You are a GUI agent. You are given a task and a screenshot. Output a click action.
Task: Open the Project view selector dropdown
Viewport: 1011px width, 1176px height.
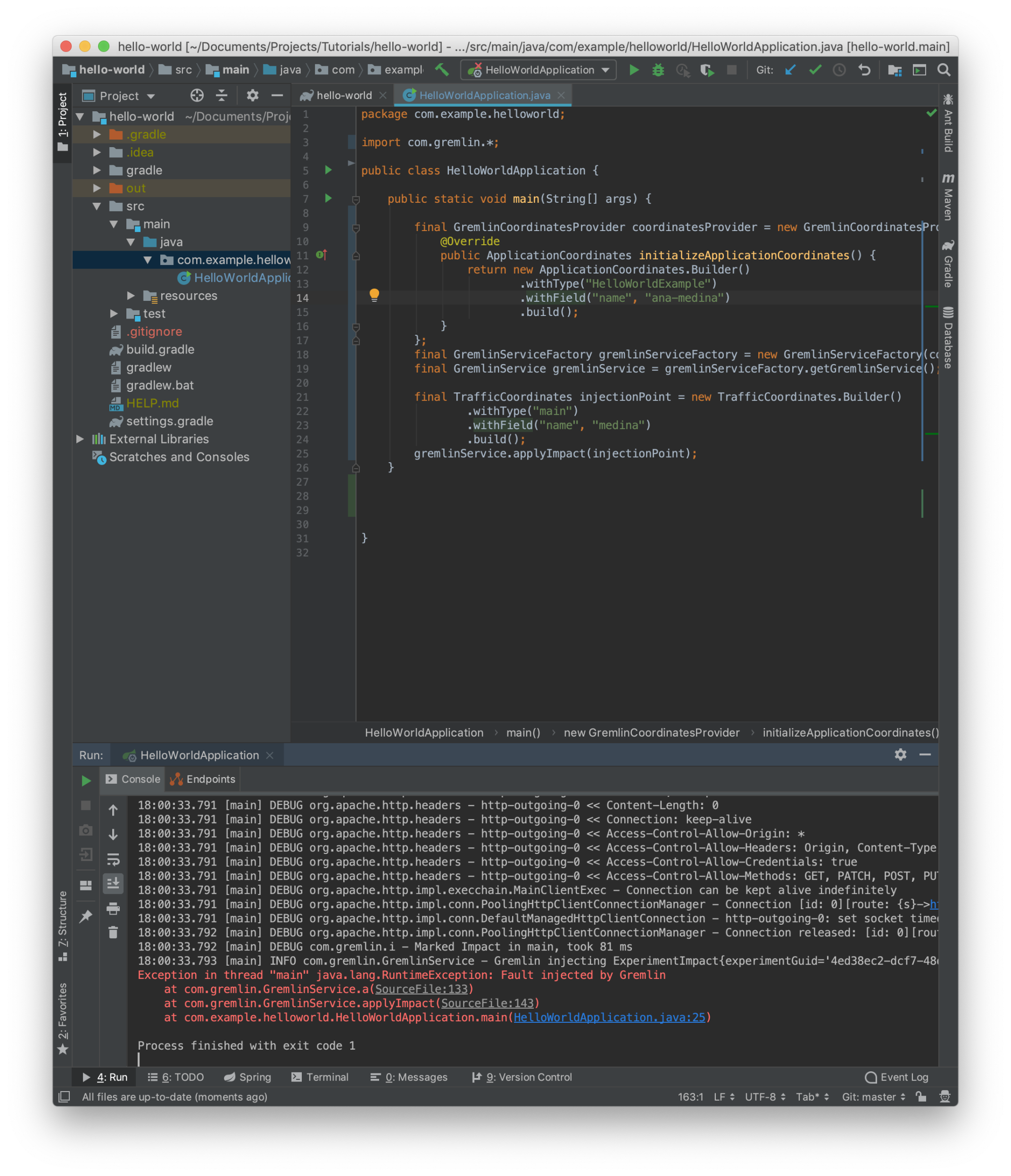tap(119, 96)
